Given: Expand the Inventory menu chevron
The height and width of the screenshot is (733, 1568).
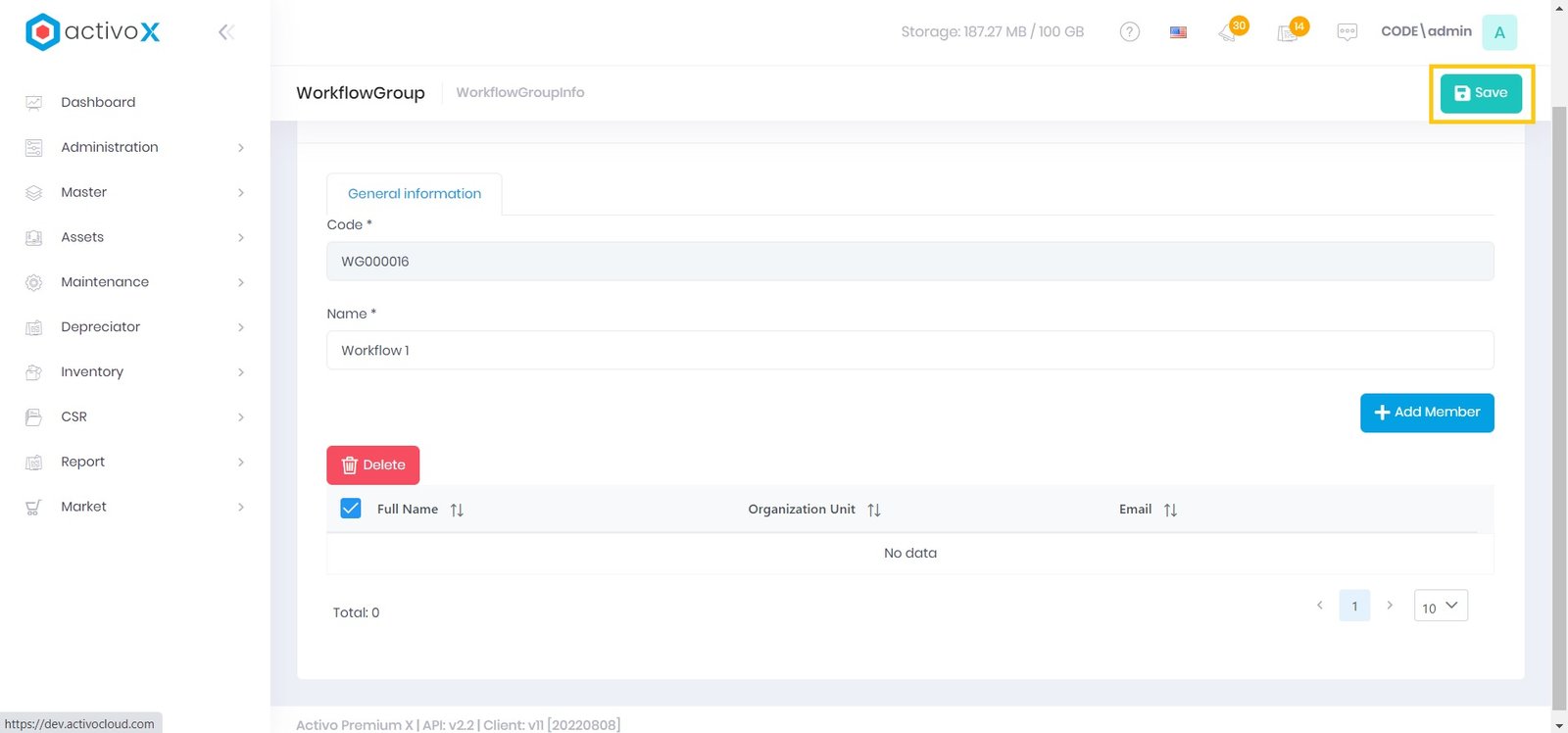Looking at the screenshot, I should 241,372.
